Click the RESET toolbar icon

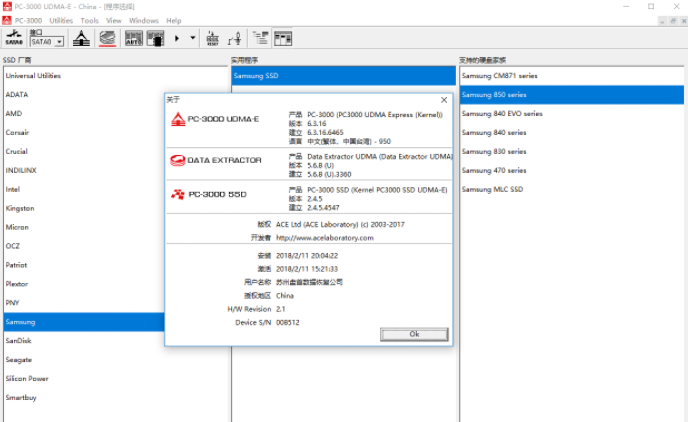point(213,38)
